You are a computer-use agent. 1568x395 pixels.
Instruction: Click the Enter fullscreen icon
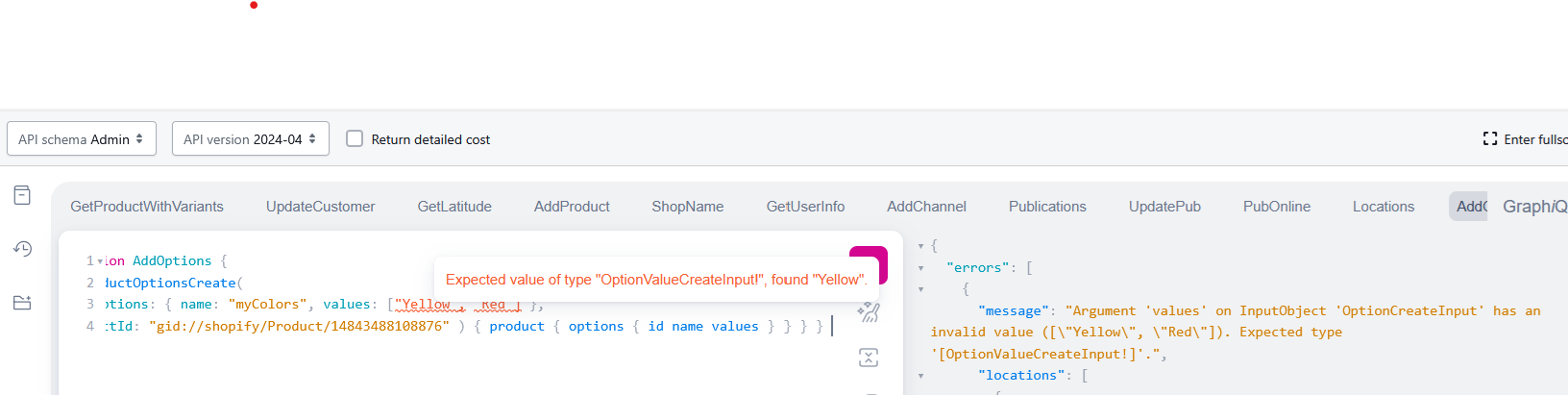point(1490,139)
